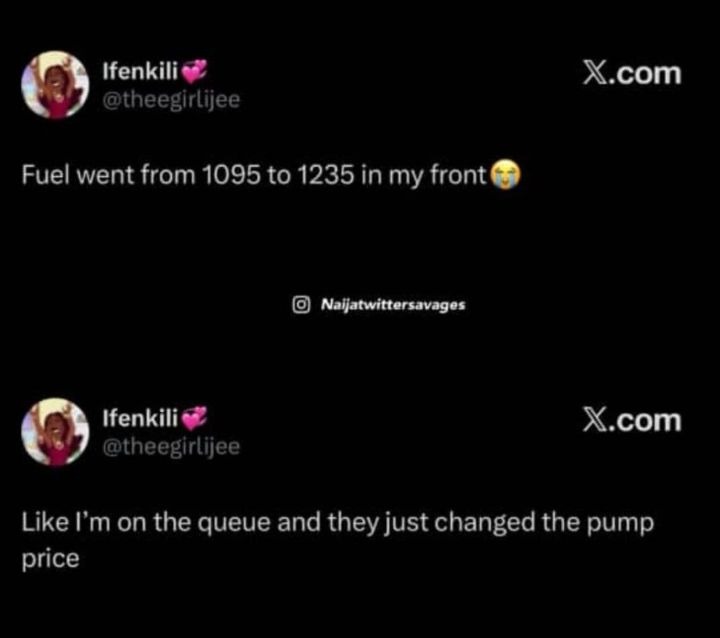Click the @theegirlijee handle on the second tweet
This screenshot has height=638, width=720.
[171, 446]
